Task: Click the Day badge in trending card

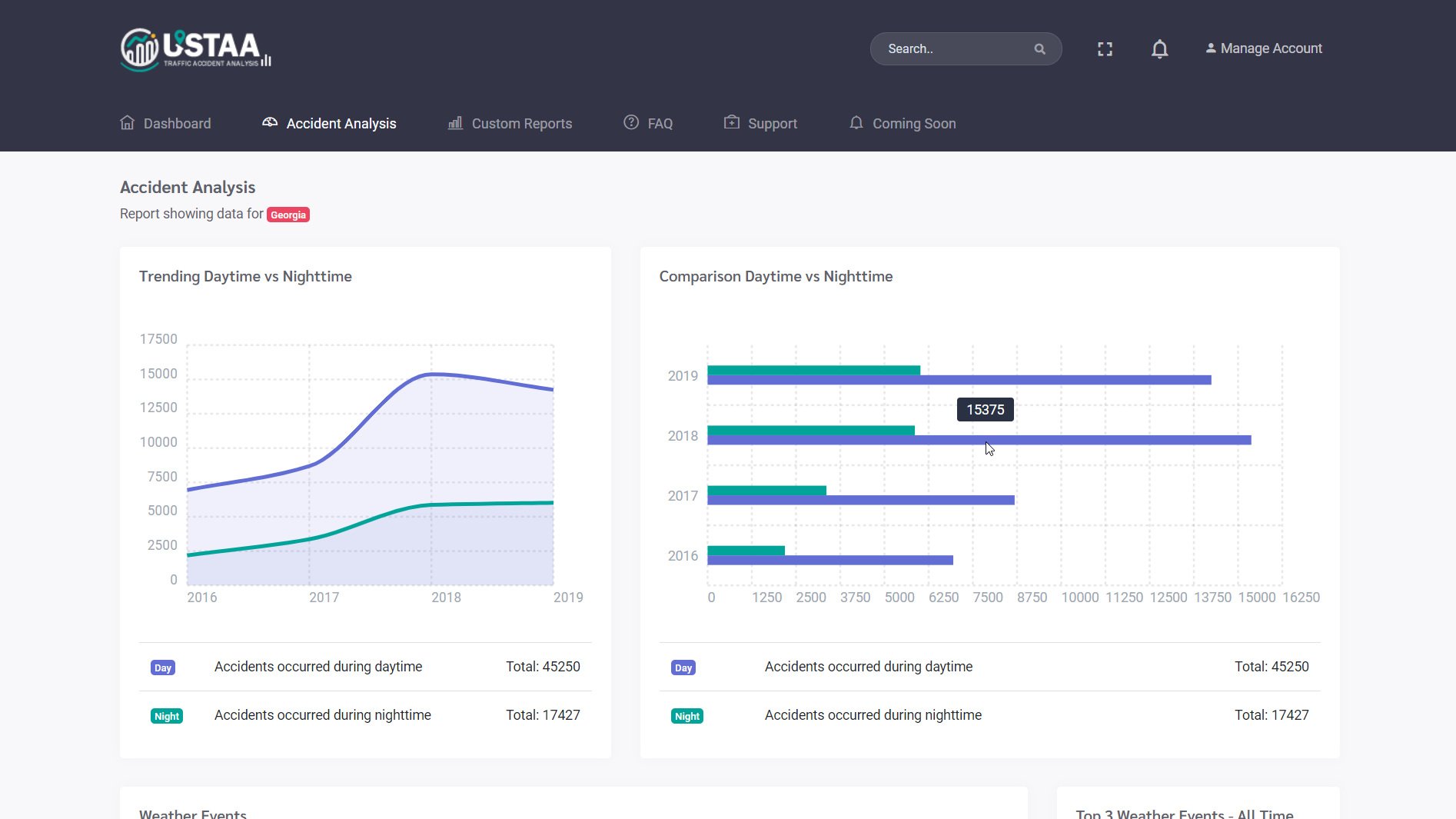Action: pos(163,668)
